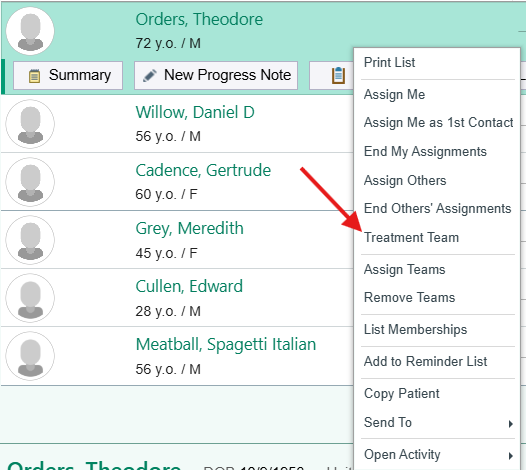The height and width of the screenshot is (470, 526).
Task: Select patient Meatball, Spagetti Italian
Action: (226, 345)
